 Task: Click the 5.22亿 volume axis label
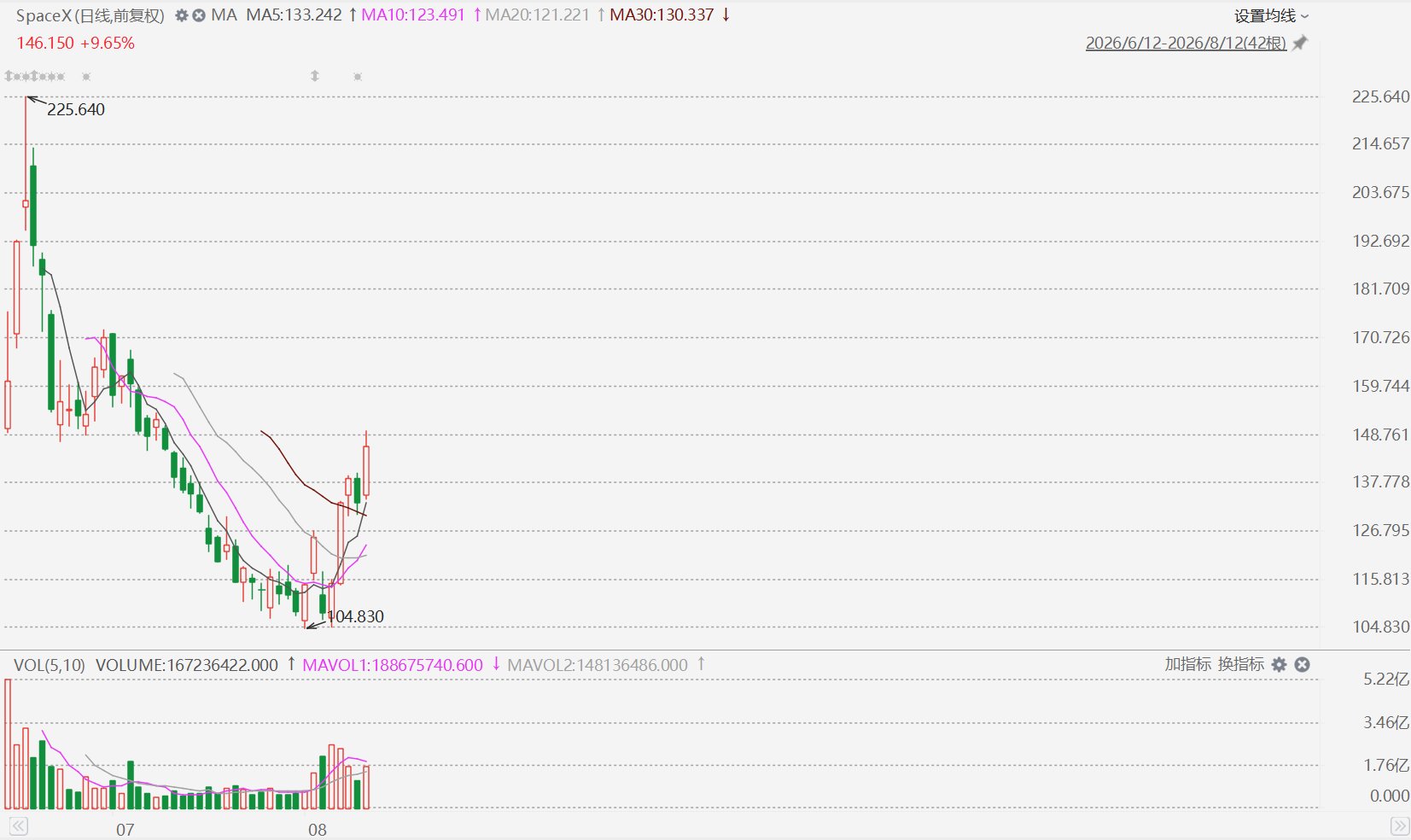(1386, 680)
